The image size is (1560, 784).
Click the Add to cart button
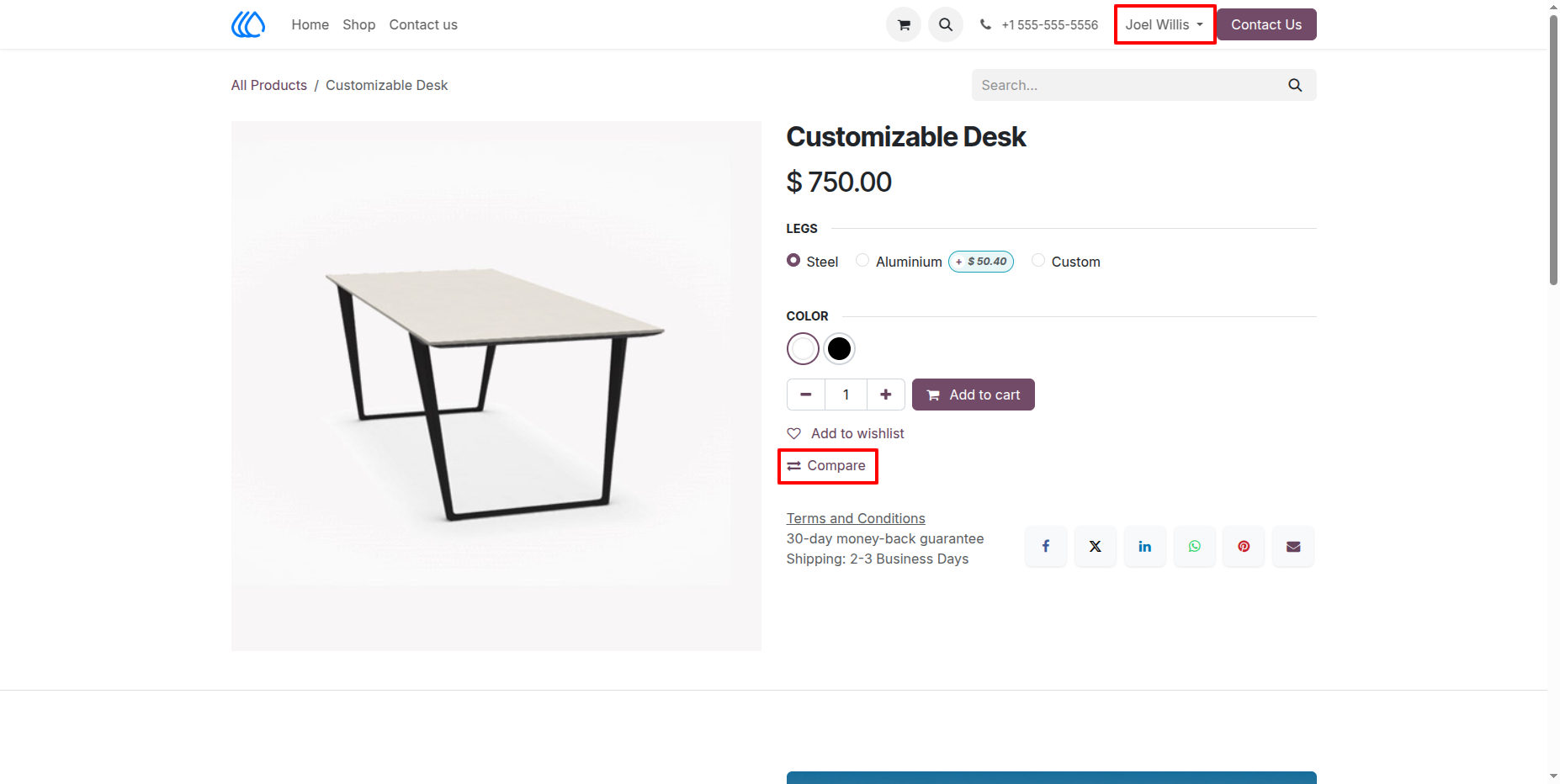pyautogui.click(x=974, y=395)
